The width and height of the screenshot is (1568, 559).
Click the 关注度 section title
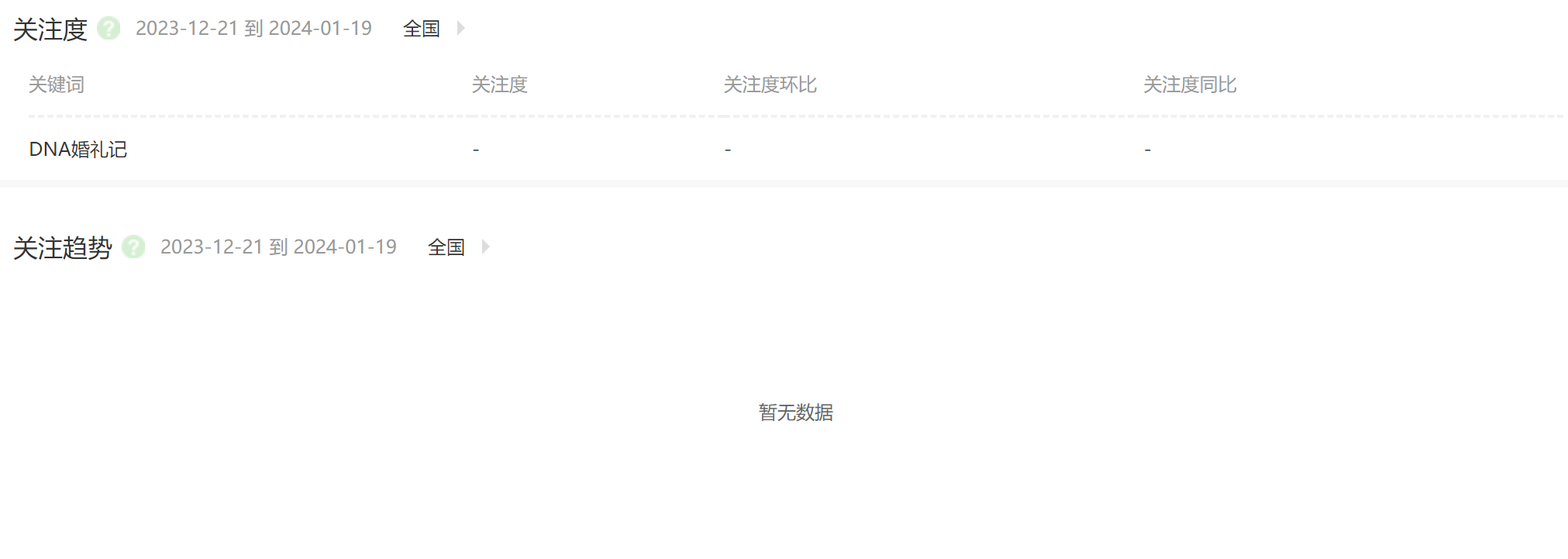pyautogui.click(x=50, y=29)
